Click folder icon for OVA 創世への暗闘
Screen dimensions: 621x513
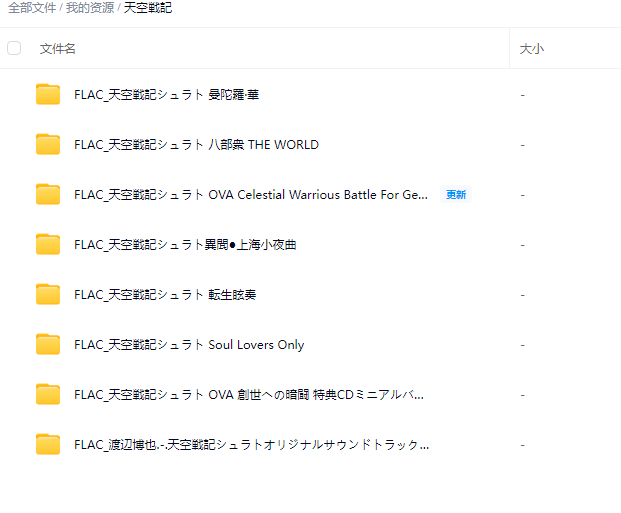[48, 394]
